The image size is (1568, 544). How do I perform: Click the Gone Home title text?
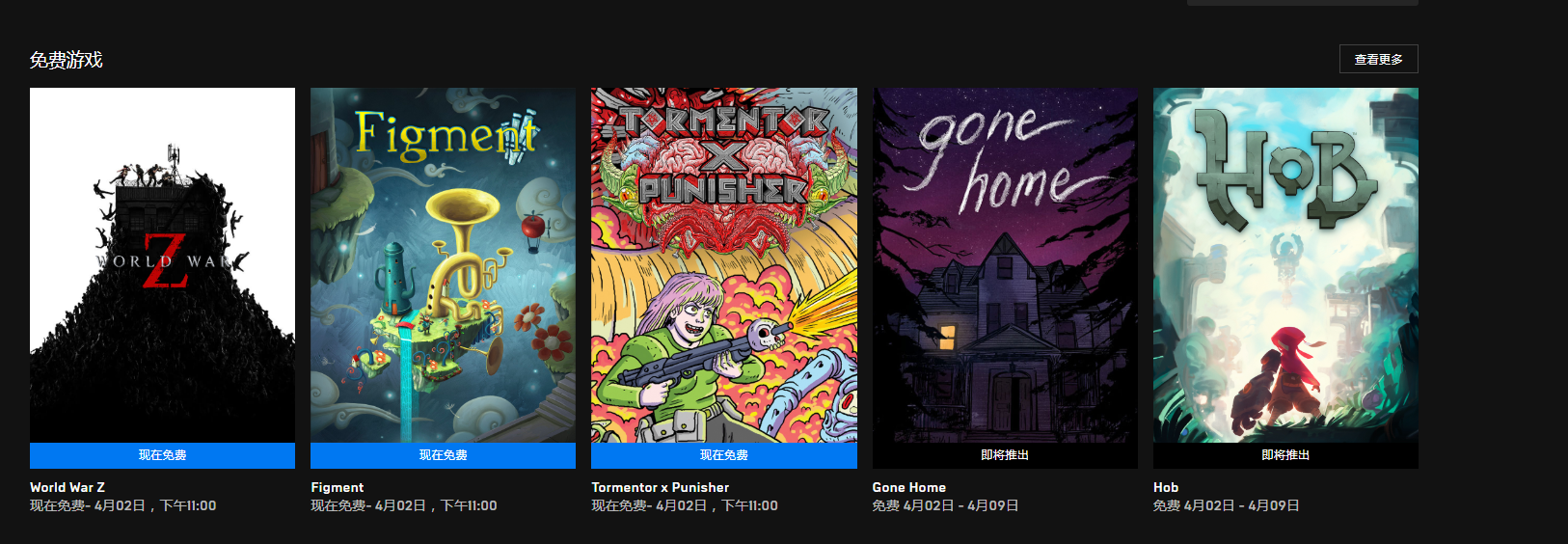(x=909, y=487)
